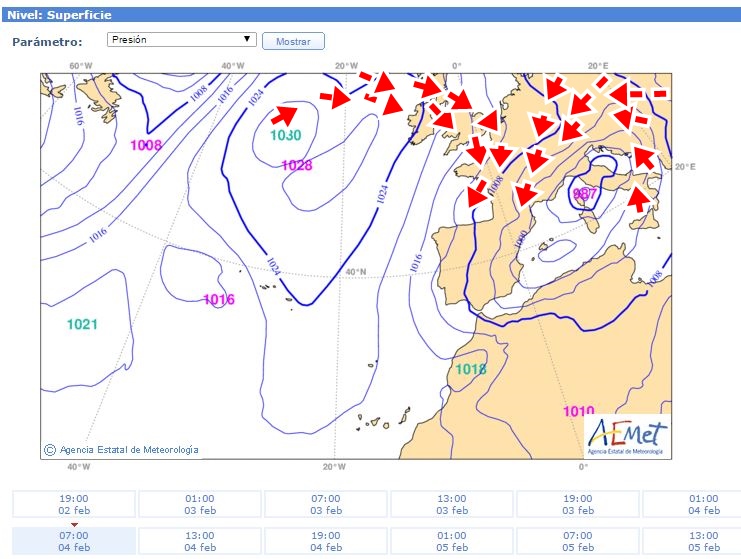Click the 1018 pressure label near Africa
The image size is (741, 559).
(x=470, y=370)
